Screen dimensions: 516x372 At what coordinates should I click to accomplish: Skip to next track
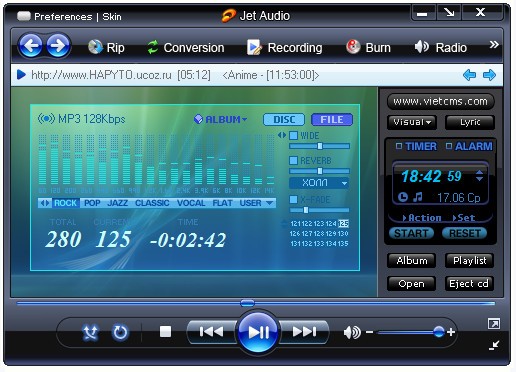pos(304,332)
